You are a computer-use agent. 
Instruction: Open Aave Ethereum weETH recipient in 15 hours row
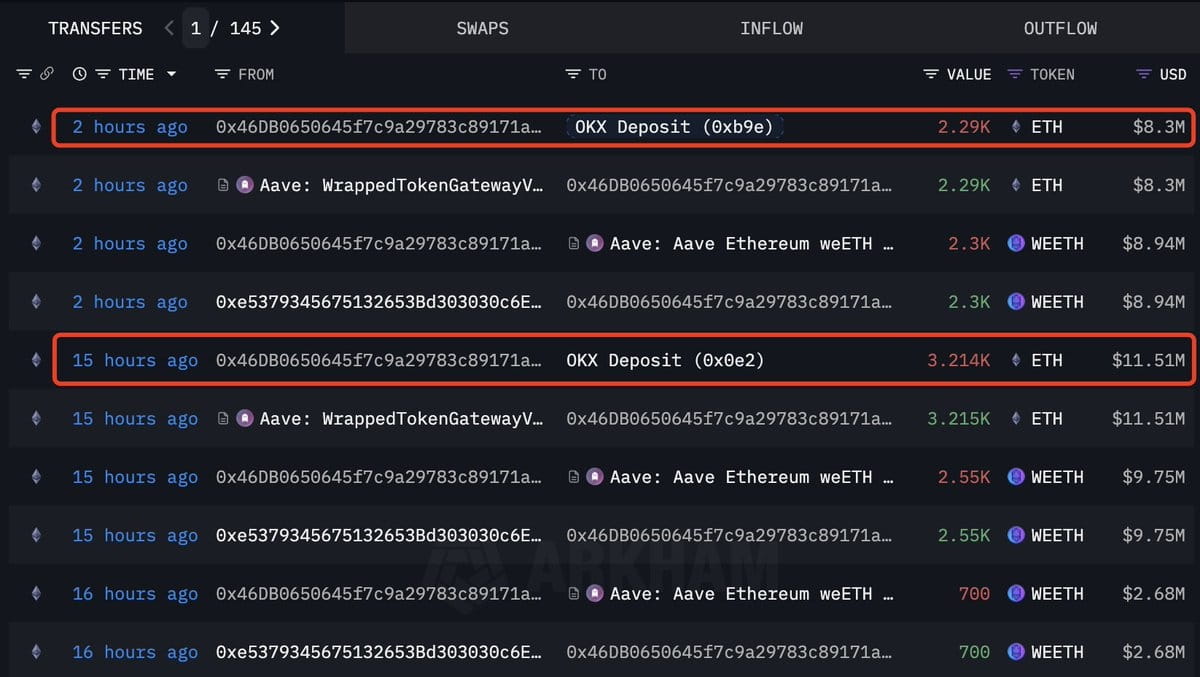tap(752, 477)
